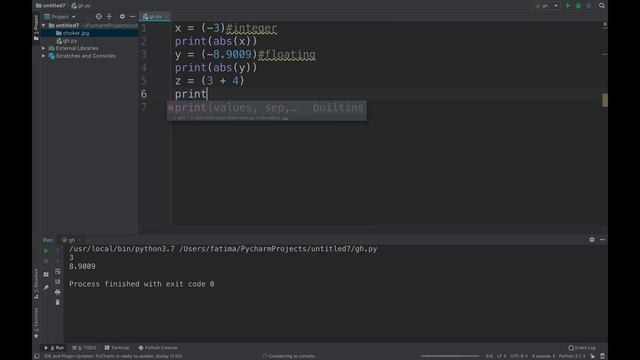Image resolution: width=640 pixels, height=360 pixels.
Task: Open UTF-8 encoding selector
Action: (x=518, y=356)
